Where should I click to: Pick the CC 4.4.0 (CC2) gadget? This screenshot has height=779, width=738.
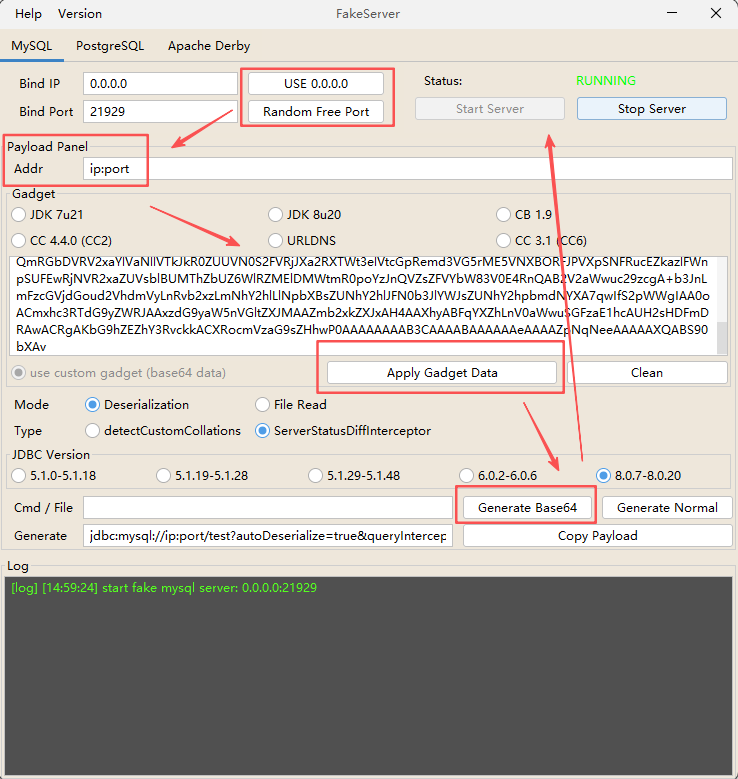click(19, 240)
